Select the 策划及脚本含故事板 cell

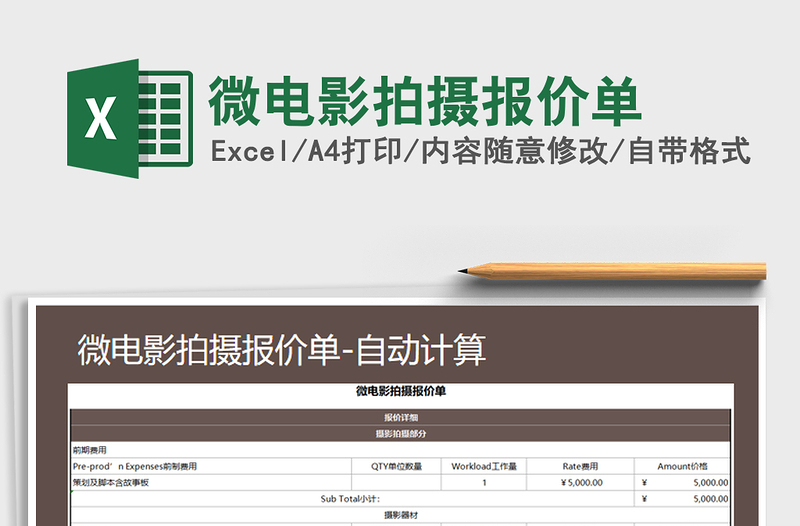[211, 483]
